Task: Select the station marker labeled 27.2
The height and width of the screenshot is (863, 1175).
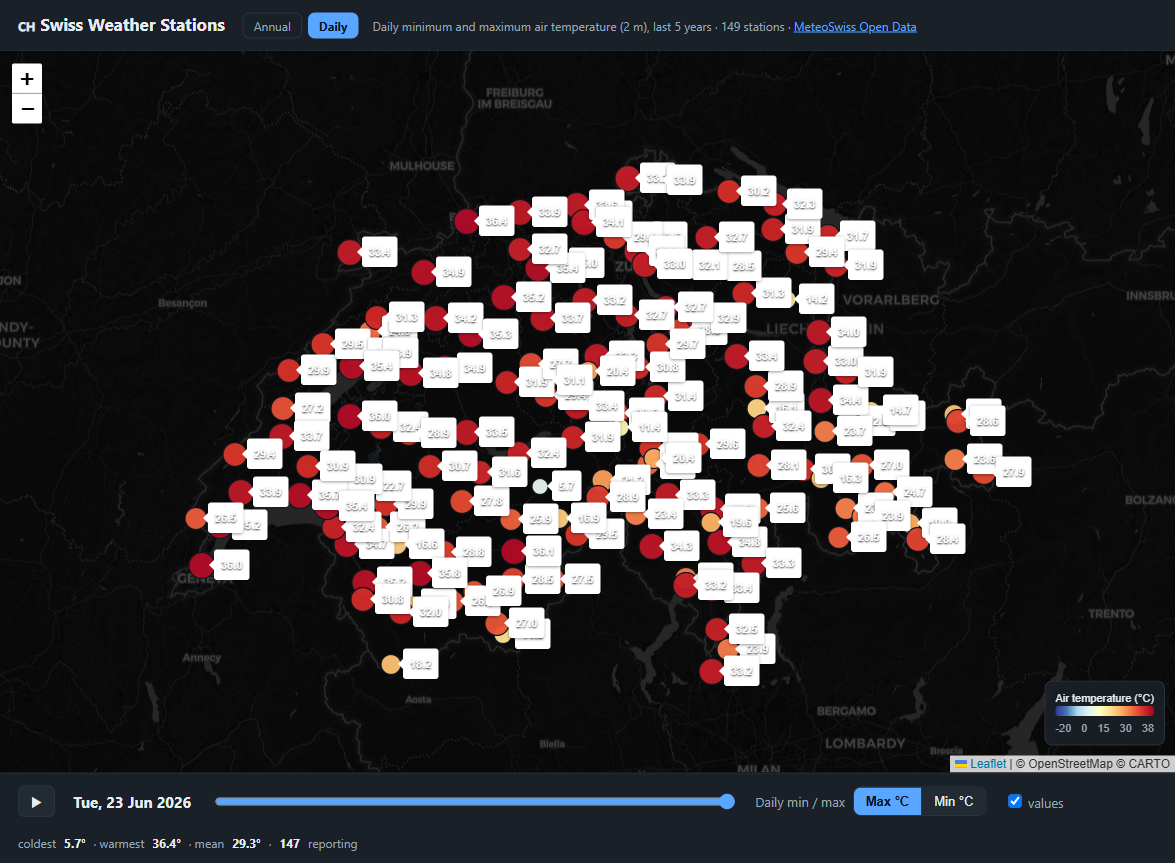Action: click(x=283, y=408)
